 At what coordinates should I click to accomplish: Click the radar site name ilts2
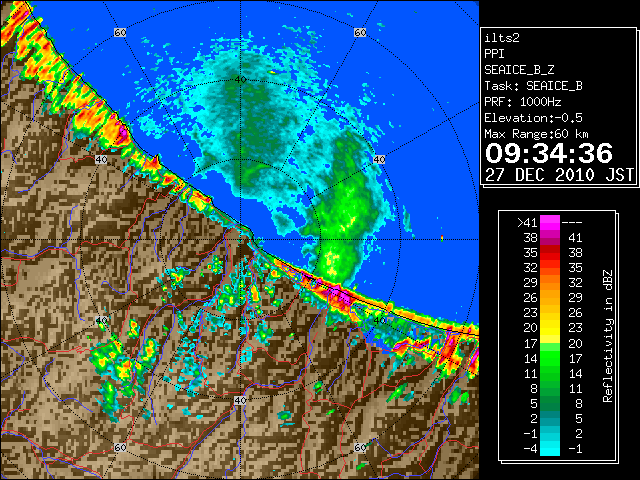[502, 38]
